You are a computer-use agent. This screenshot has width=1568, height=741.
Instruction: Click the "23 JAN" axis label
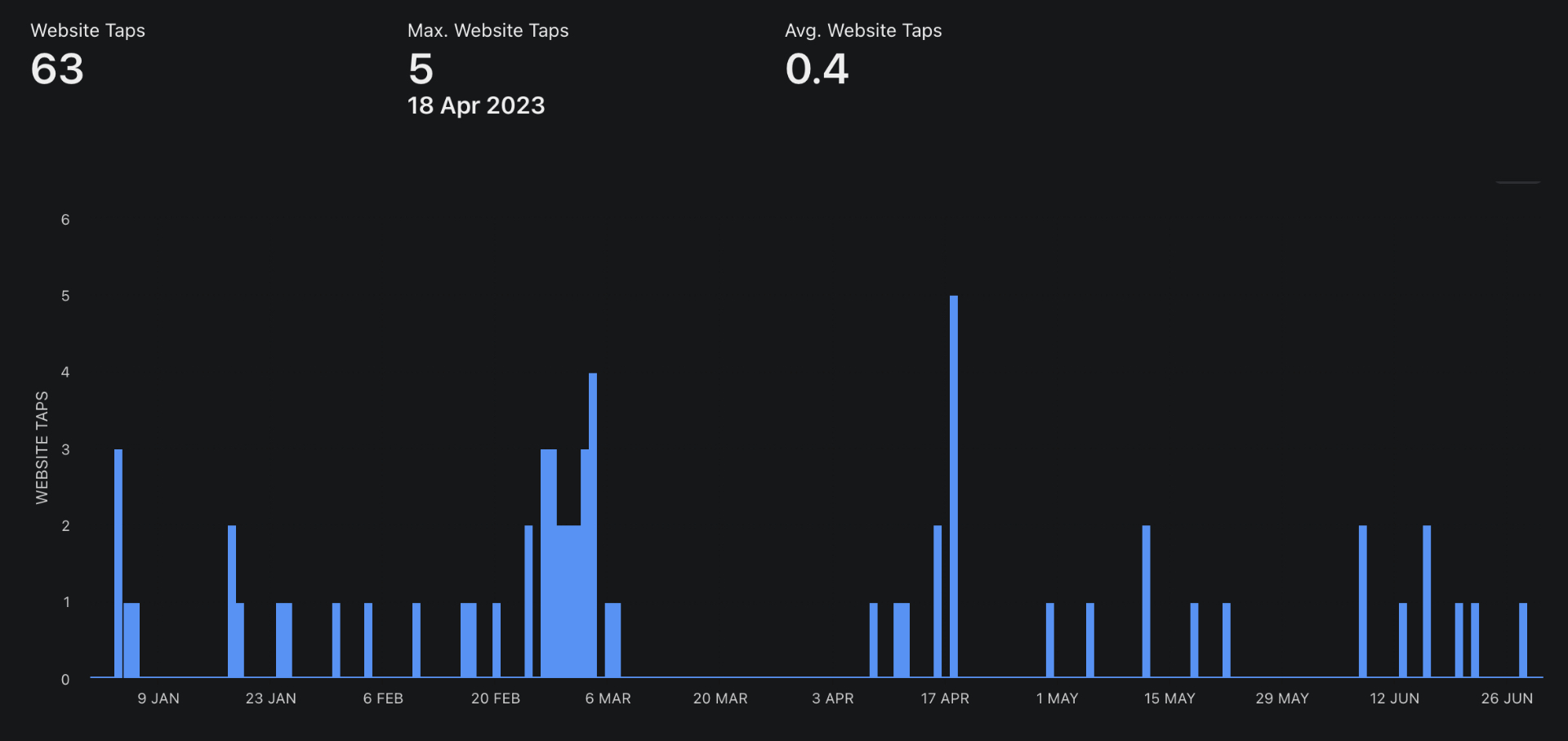click(271, 699)
